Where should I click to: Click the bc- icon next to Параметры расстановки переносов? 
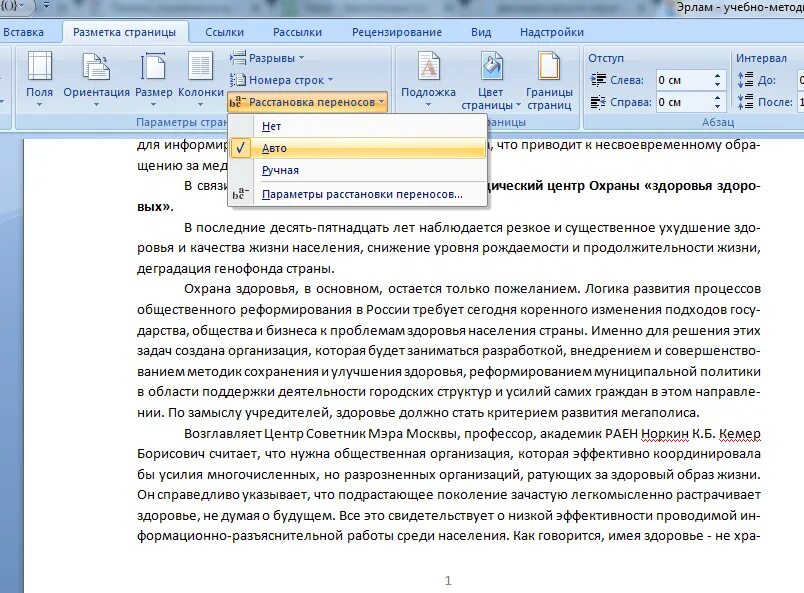(x=240, y=194)
